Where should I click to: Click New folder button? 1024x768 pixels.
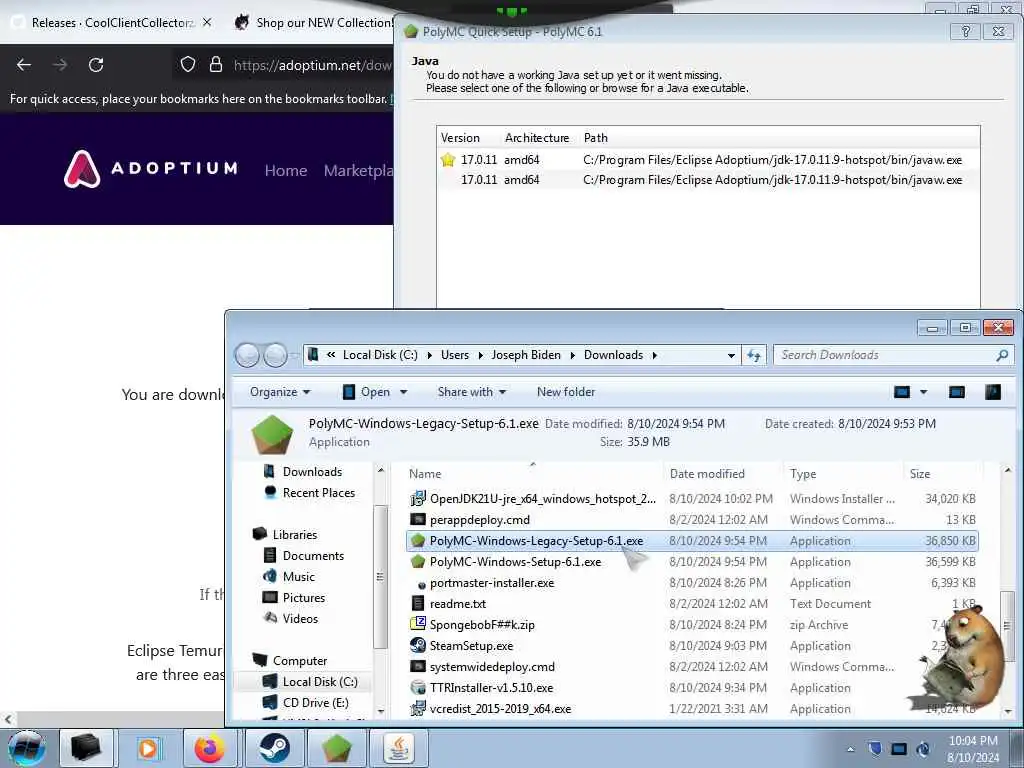566,392
